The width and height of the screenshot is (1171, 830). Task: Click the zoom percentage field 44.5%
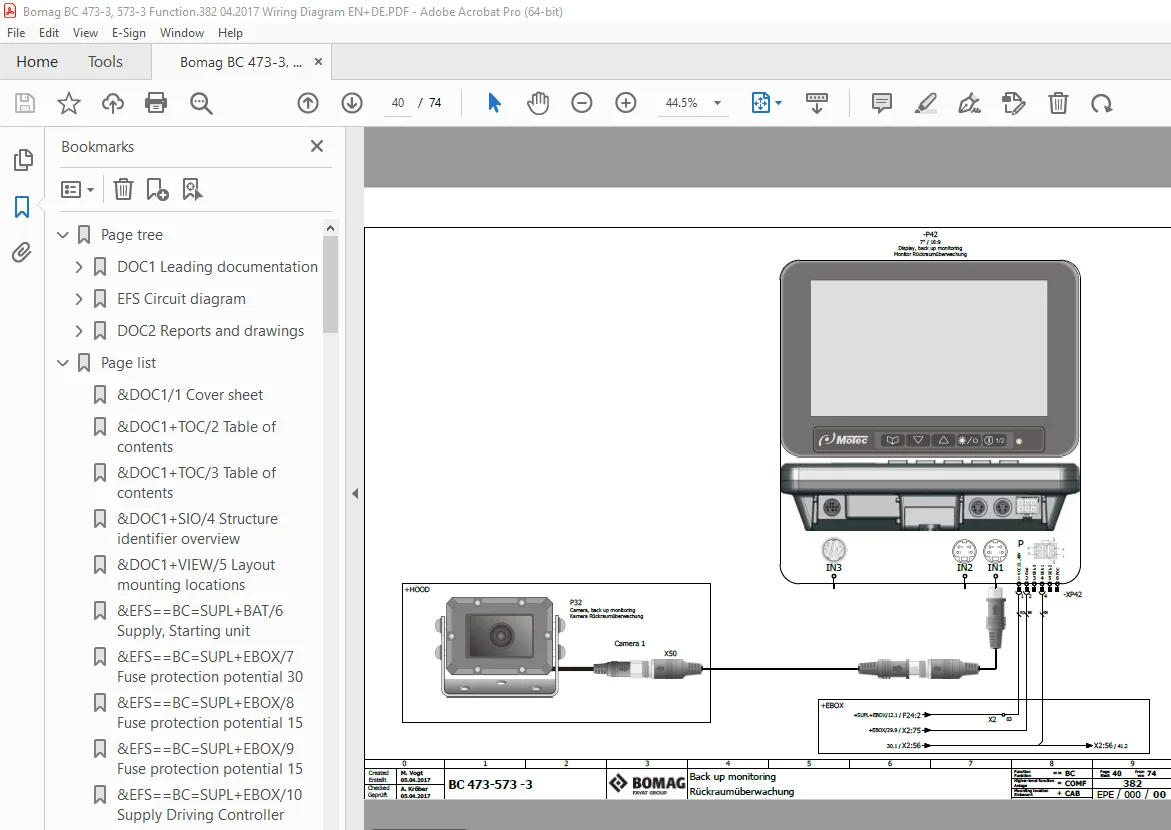click(682, 103)
